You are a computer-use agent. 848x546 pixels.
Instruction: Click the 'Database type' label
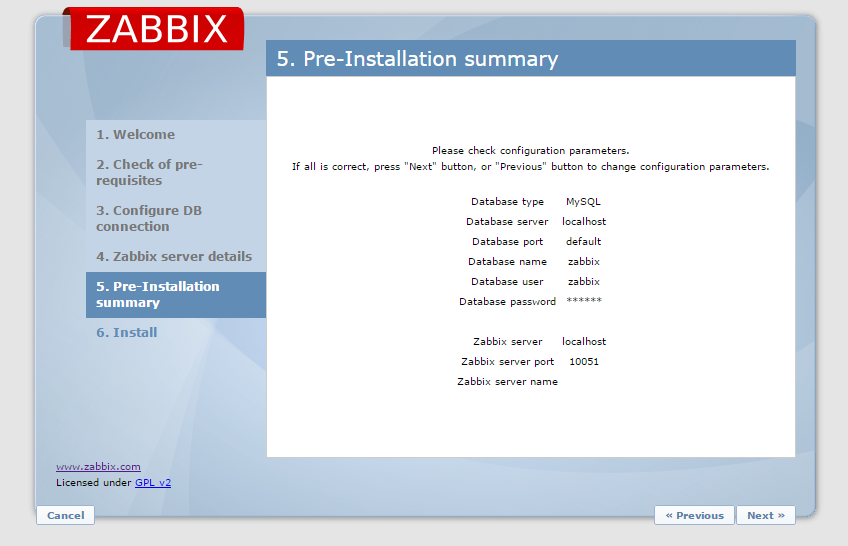(507, 202)
